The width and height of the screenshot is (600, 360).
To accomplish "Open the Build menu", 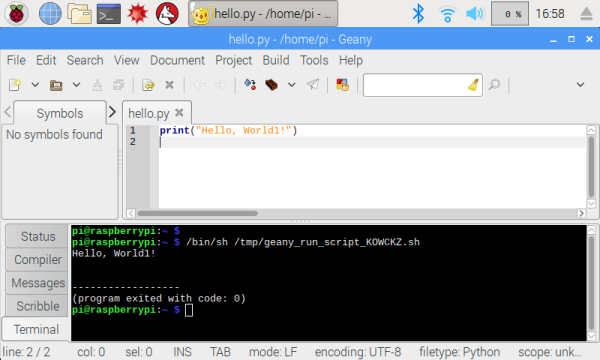I will pos(276,60).
